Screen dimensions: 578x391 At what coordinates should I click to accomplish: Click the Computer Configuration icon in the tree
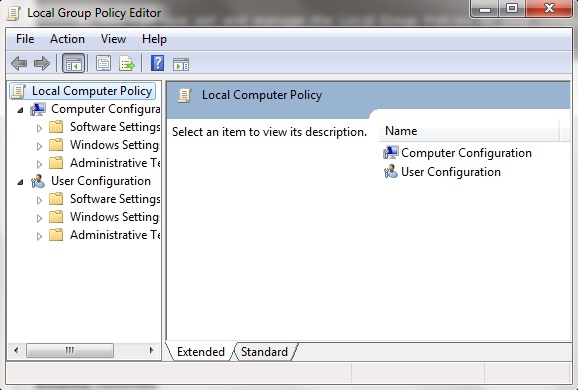[38, 109]
